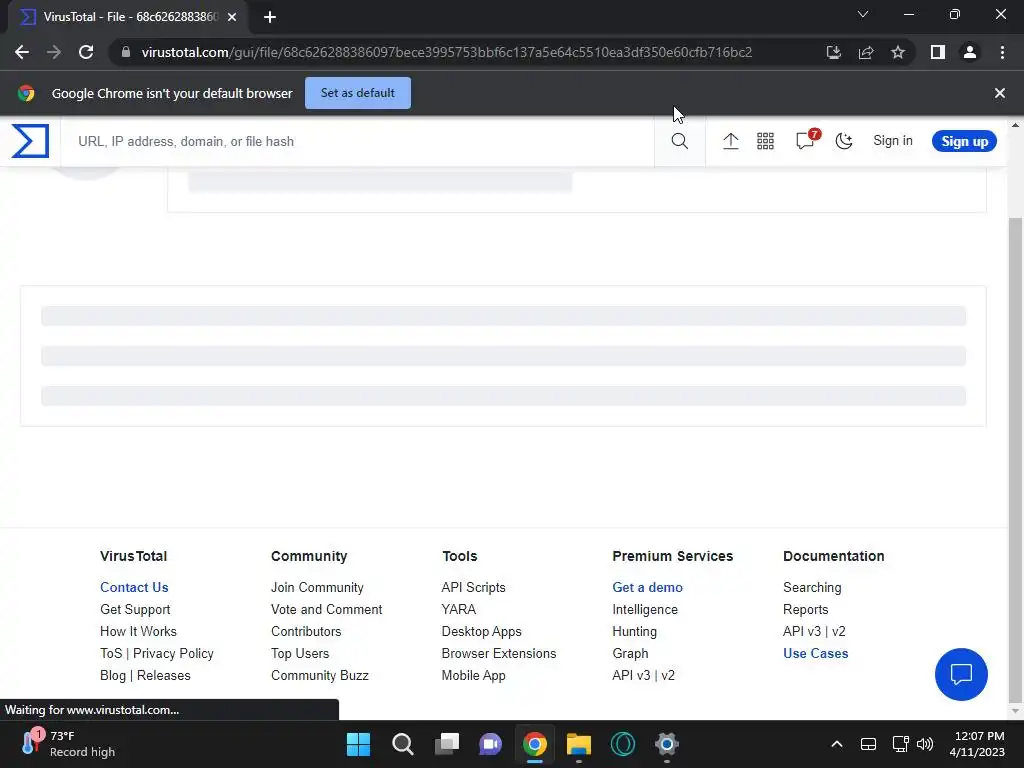The width and height of the screenshot is (1024, 768).
Task: Open Community Buzz link
Action: tap(319, 675)
